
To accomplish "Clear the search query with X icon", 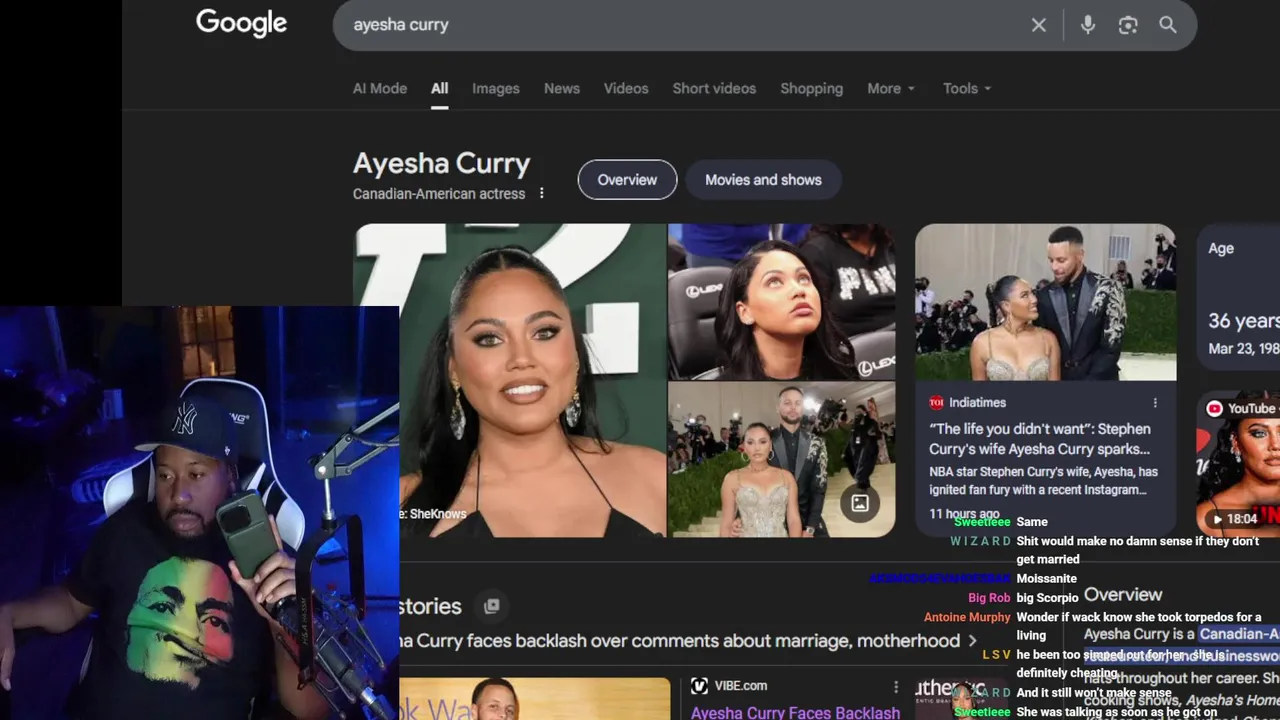I will pos(1039,25).
